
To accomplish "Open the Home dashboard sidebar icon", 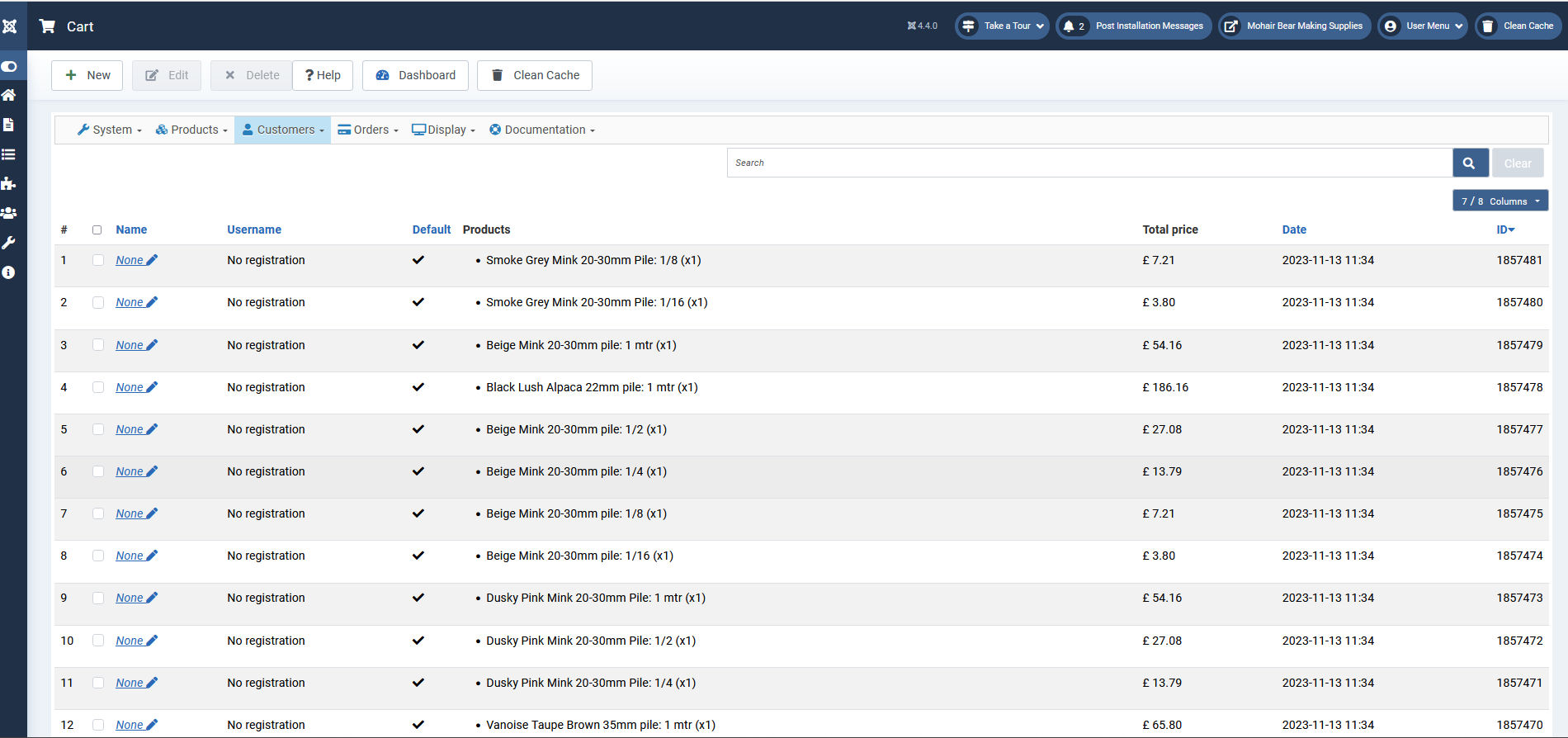I will (8, 95).
